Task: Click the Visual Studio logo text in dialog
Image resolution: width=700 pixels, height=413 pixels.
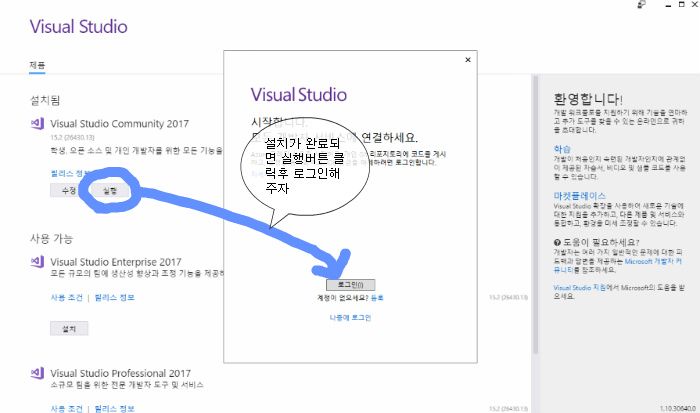Action: click(299, 95)
